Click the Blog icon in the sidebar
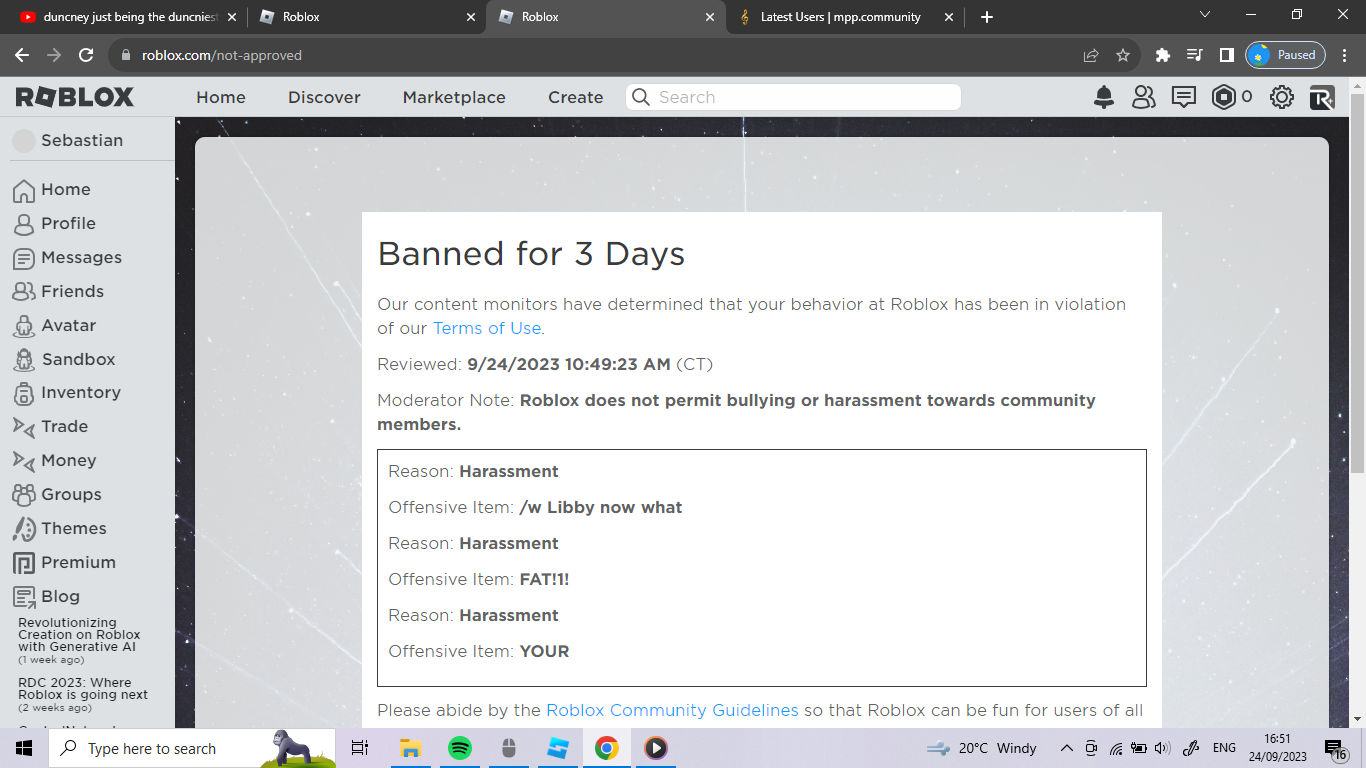 click(x=24, y=597)
